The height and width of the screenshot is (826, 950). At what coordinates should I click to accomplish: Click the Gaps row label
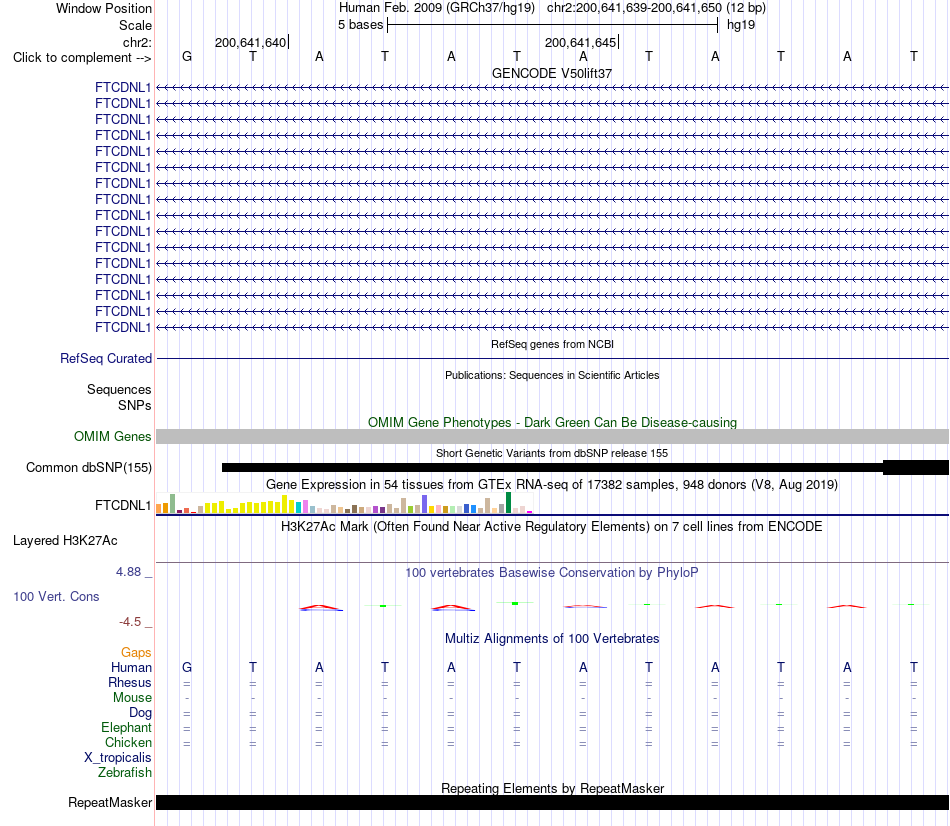136,652
